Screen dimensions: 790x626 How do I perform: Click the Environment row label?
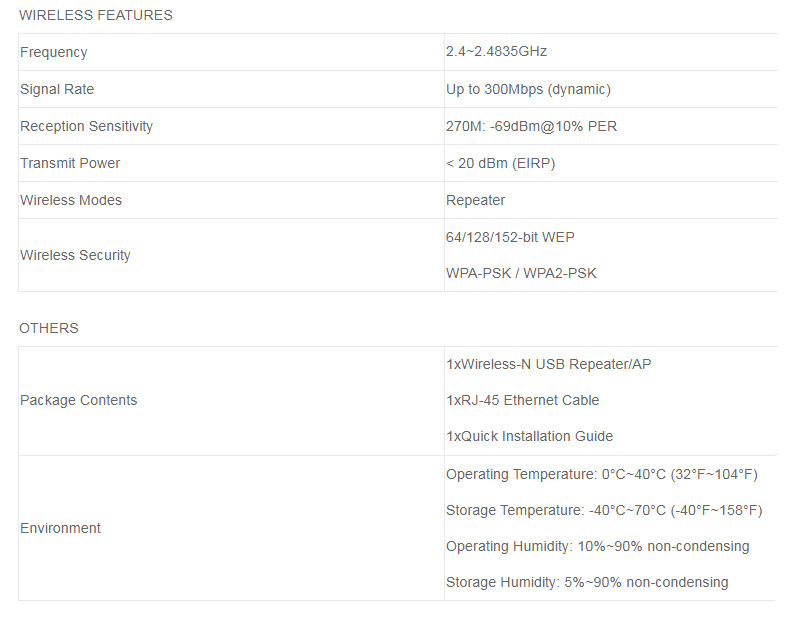pos(60,528)
